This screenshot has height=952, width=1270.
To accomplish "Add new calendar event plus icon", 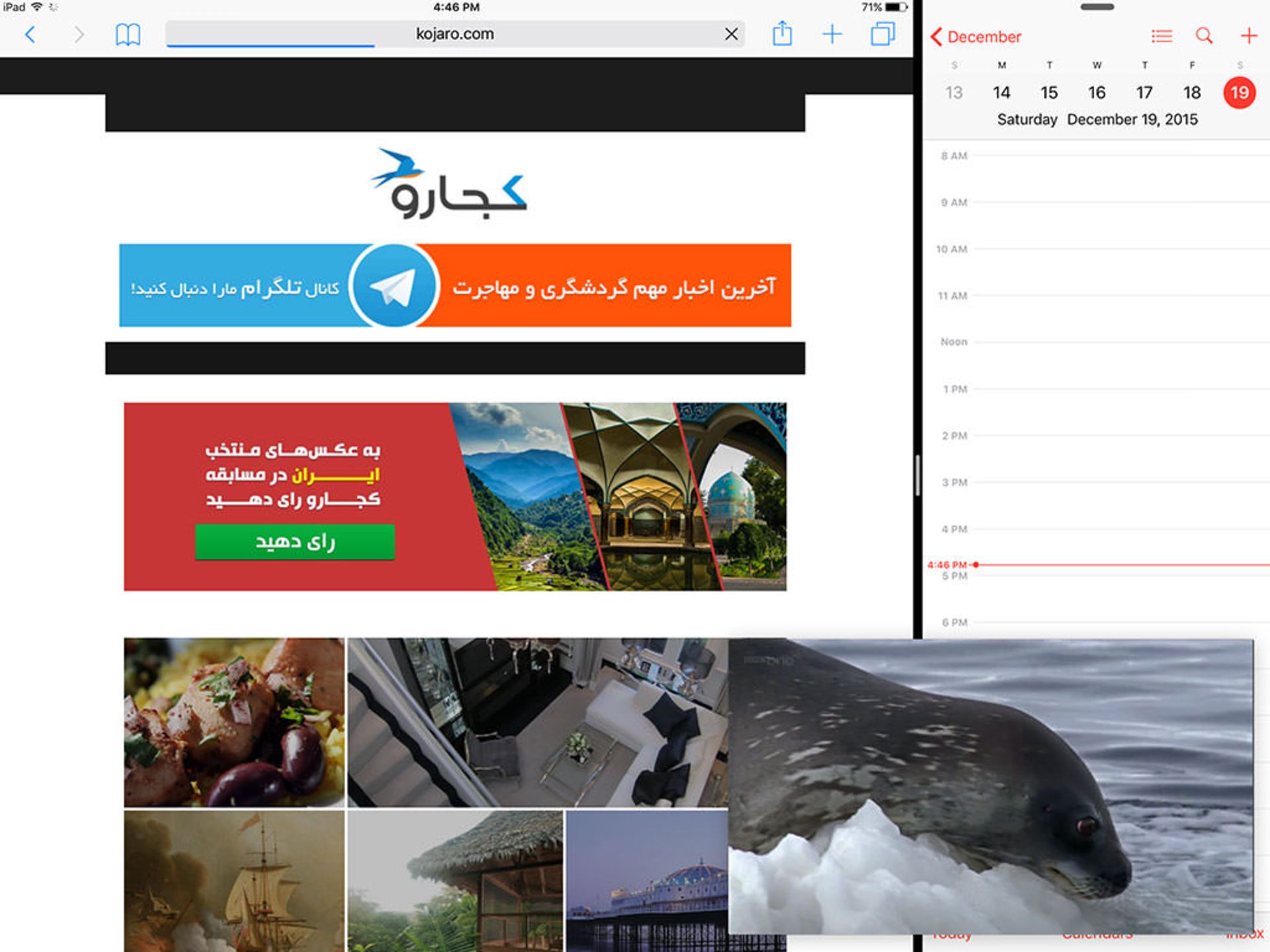I will 1248,36.
